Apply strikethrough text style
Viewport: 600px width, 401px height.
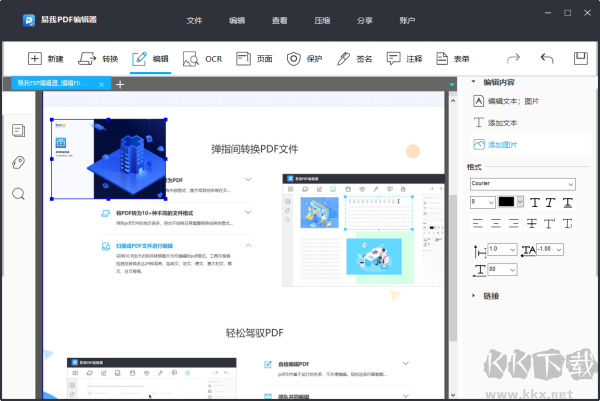[532, 223]
